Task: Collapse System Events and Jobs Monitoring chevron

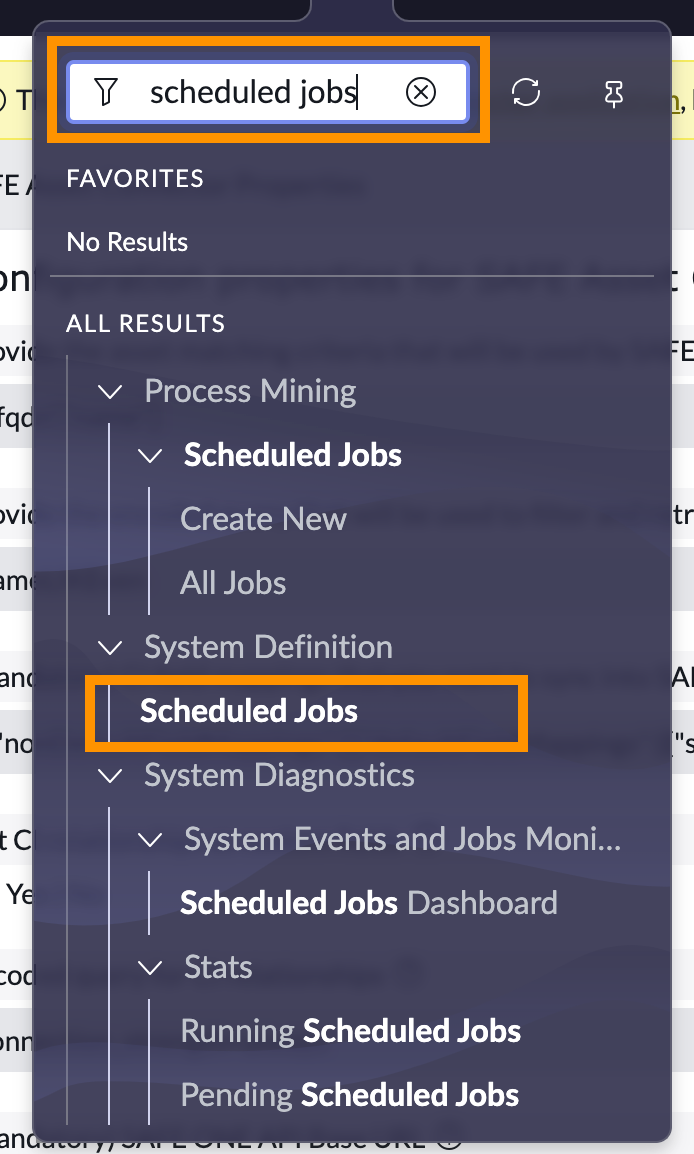Action: tap(150, 840)
